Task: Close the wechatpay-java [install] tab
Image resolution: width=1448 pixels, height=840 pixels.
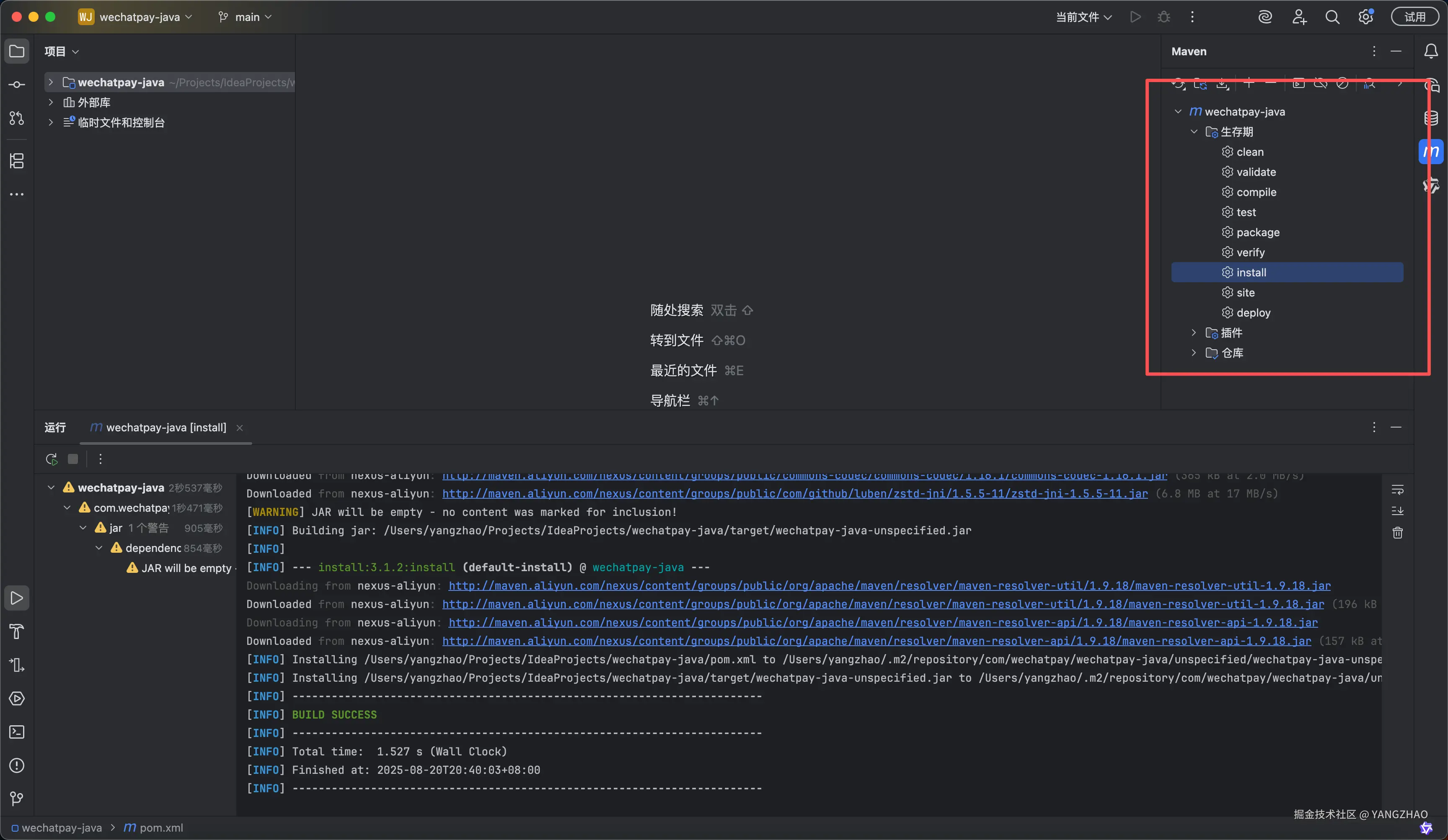Action: pos(240,428)
